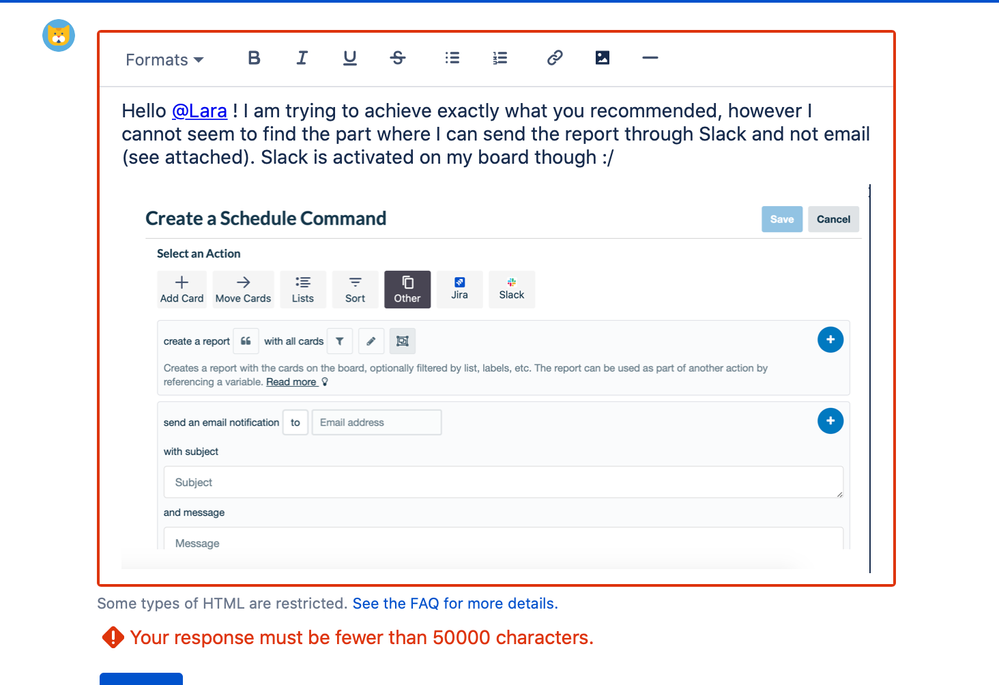Screen dimensions: 999x685
Task: Add the send email notification action with plus
Action: click(x=830, y=421)
